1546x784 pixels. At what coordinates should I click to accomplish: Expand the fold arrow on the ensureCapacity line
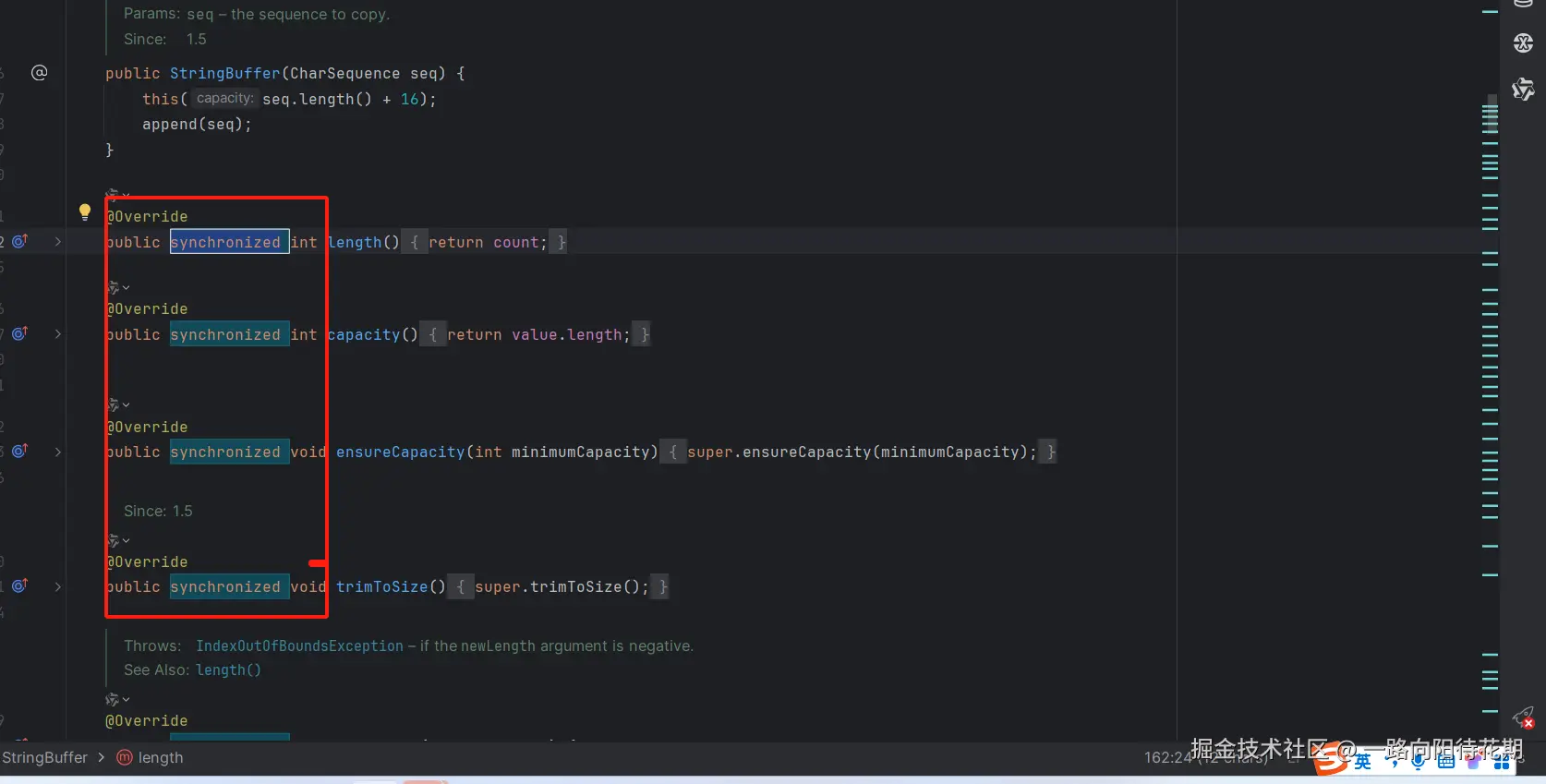(57, 452)
